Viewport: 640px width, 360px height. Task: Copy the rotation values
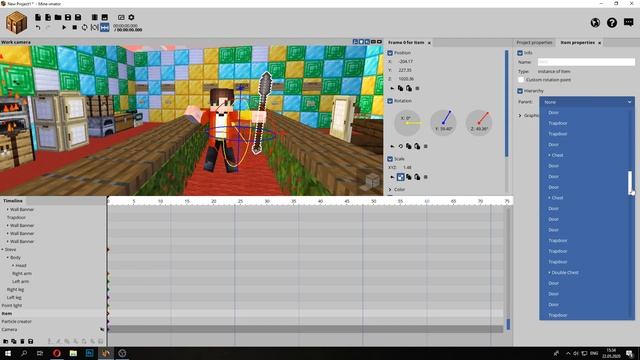(x=409, y=146)
